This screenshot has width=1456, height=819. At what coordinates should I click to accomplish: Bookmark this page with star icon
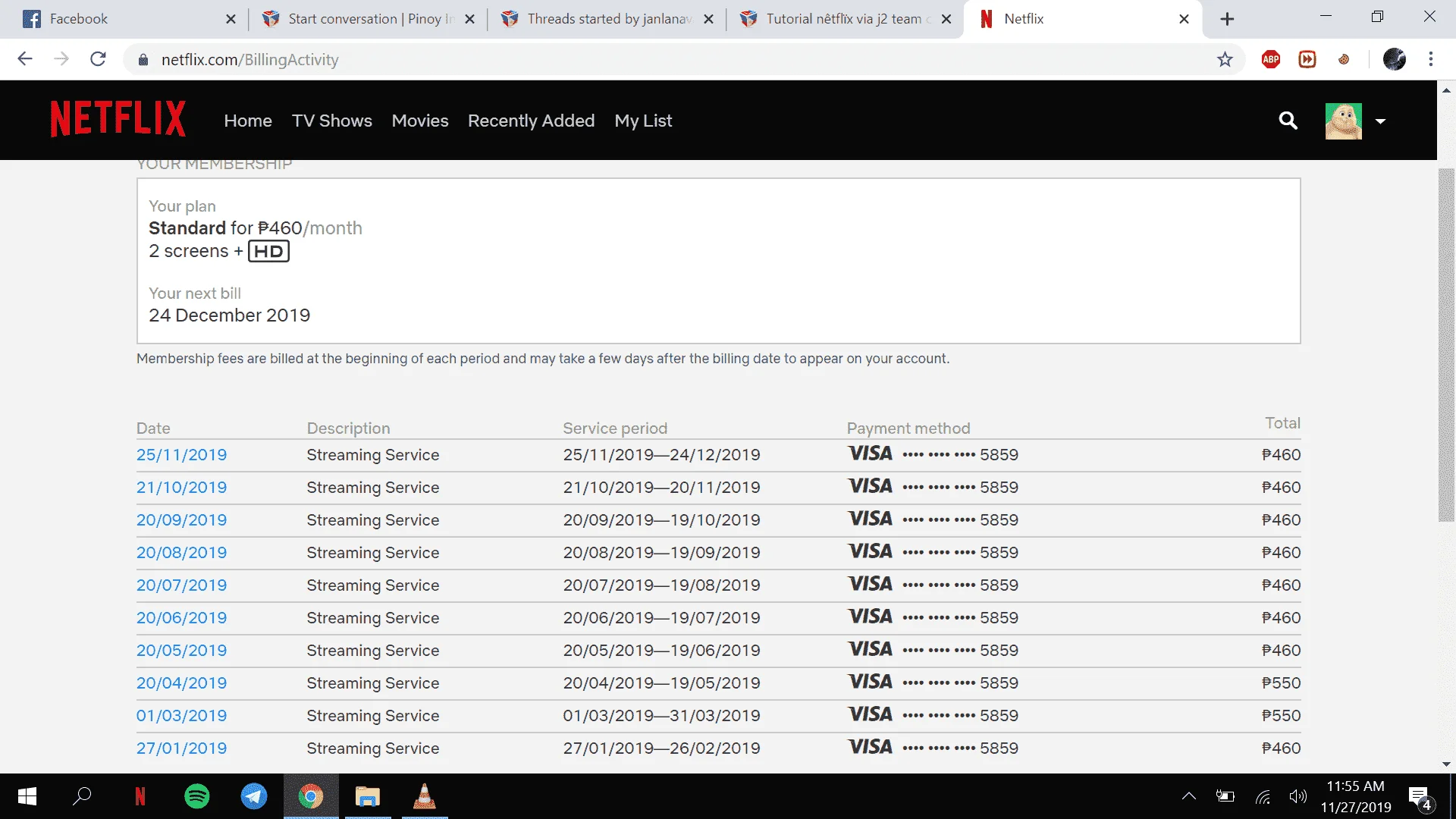tap(1225, 59)
